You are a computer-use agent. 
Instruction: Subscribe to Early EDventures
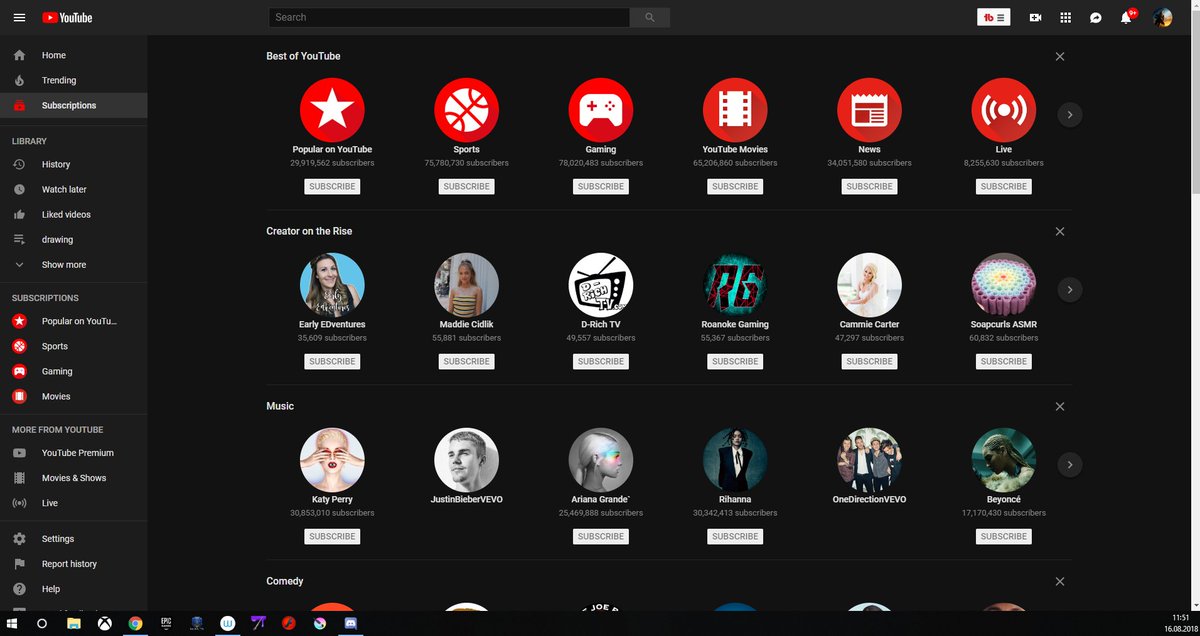point(332,361)
